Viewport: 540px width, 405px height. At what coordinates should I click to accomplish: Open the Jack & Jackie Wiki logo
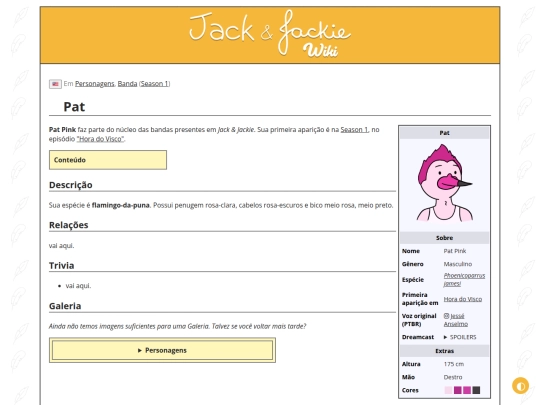pos(270,34)
